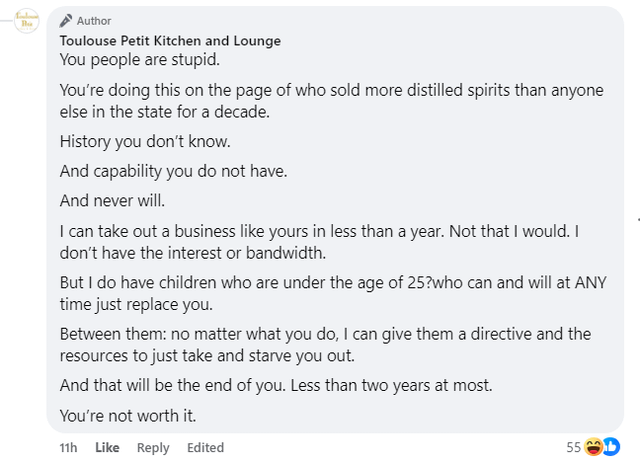Click the blue thumbs-up reaction icon

[610, 447]
